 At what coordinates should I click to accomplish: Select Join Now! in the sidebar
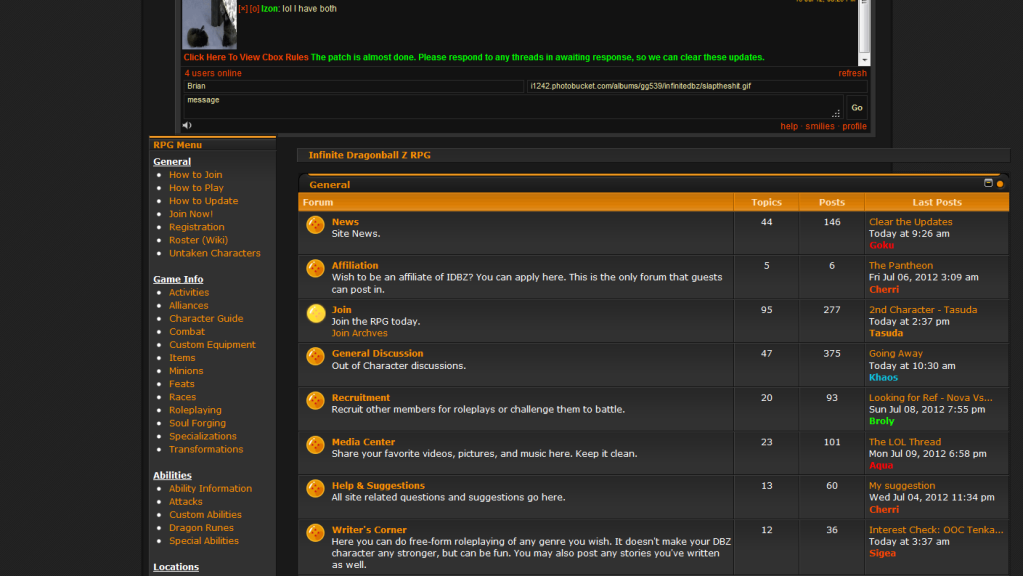point(191,214)
